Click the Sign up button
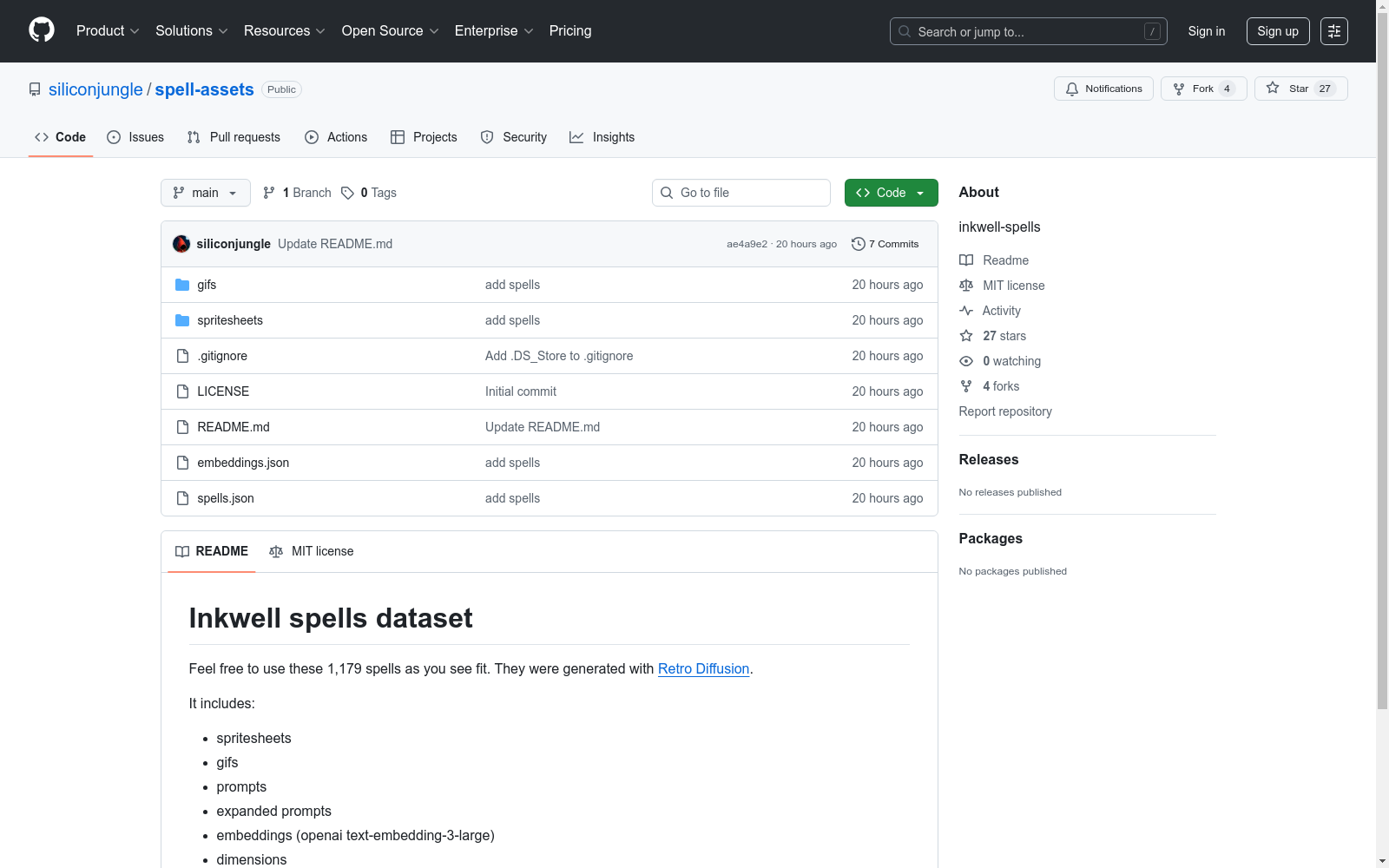 tap(1278, 31)
